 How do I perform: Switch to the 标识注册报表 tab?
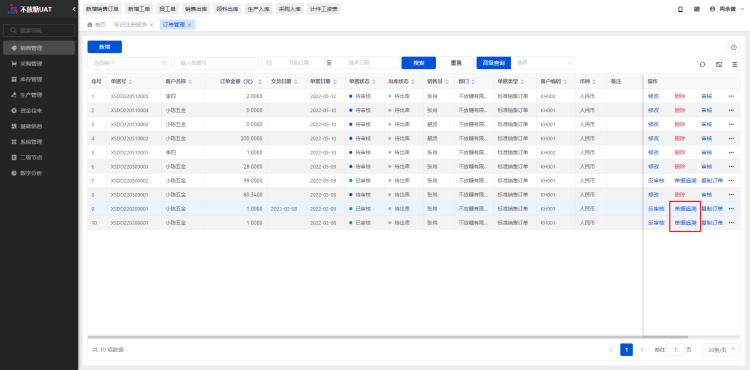point(130,25)
